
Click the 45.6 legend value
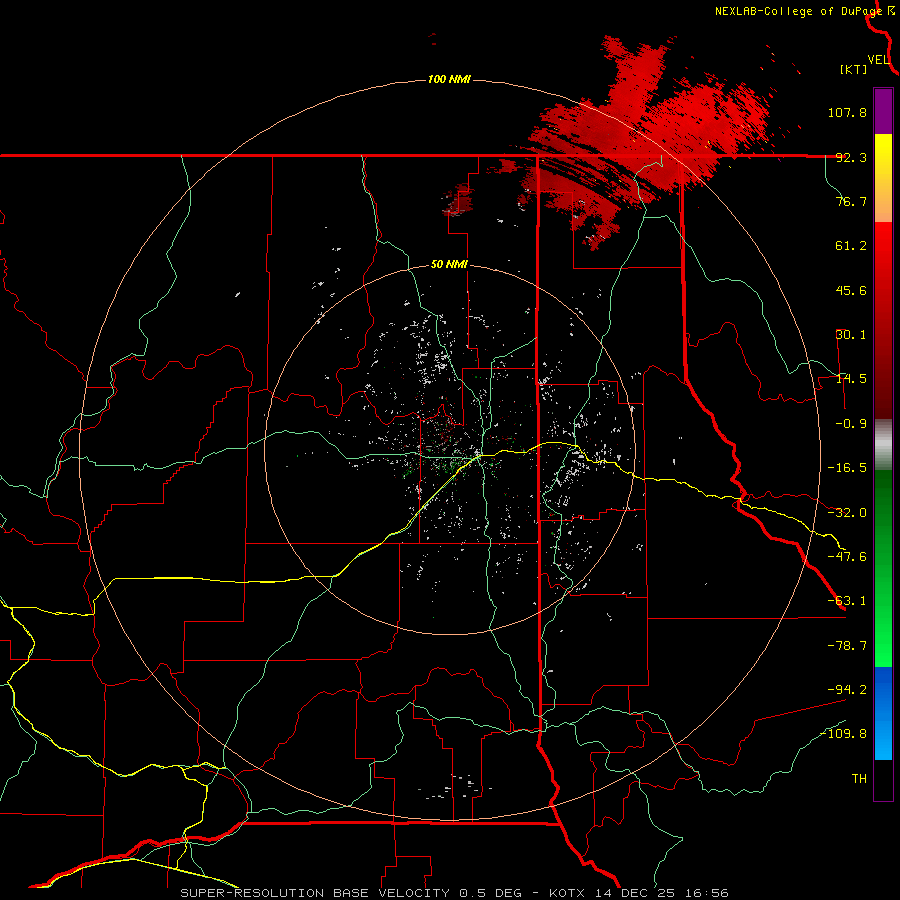pos(851,290)
